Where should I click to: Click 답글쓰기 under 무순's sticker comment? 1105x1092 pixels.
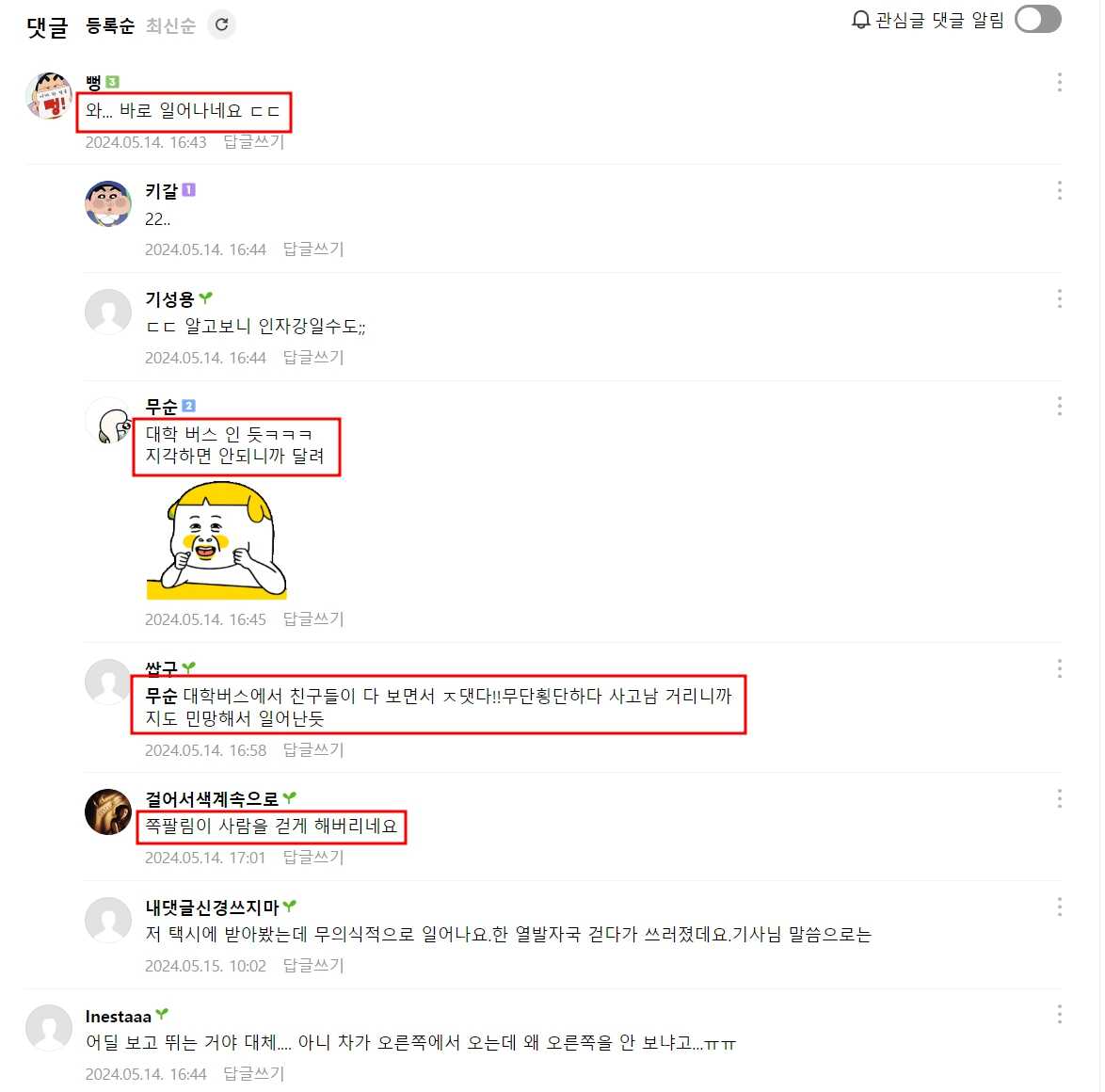click(312, 619)
